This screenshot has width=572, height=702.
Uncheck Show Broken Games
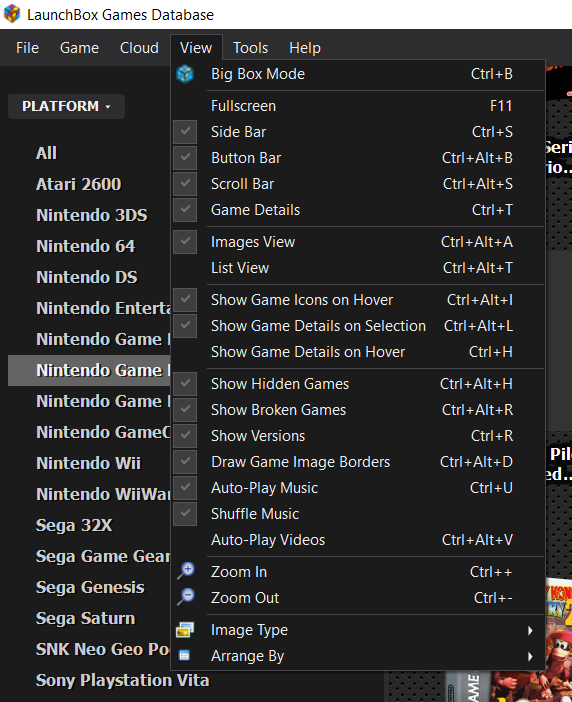click(x=185, y=410)
